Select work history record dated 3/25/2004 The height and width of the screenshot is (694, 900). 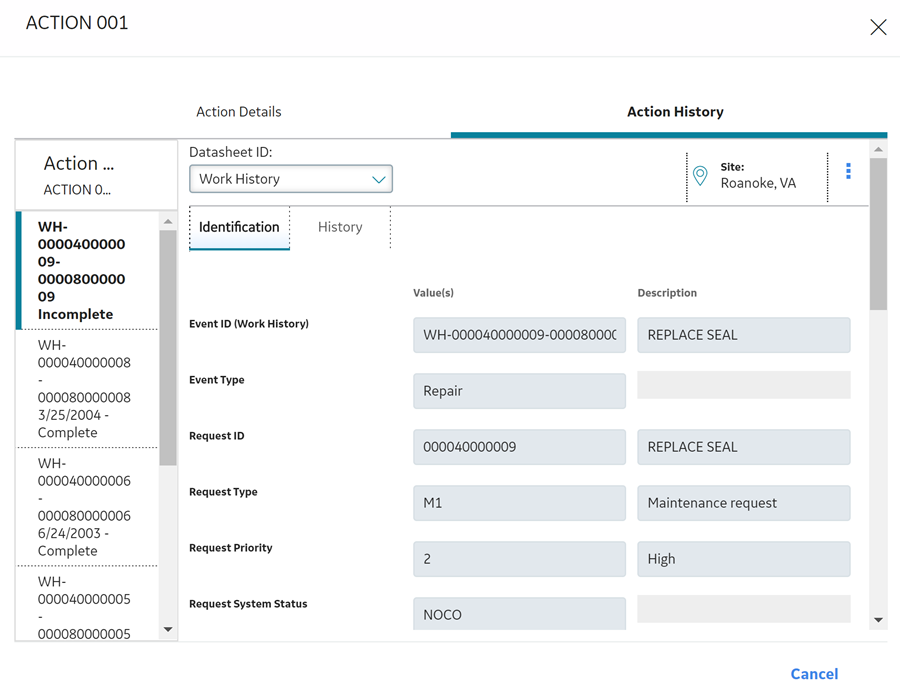[87, 389]
